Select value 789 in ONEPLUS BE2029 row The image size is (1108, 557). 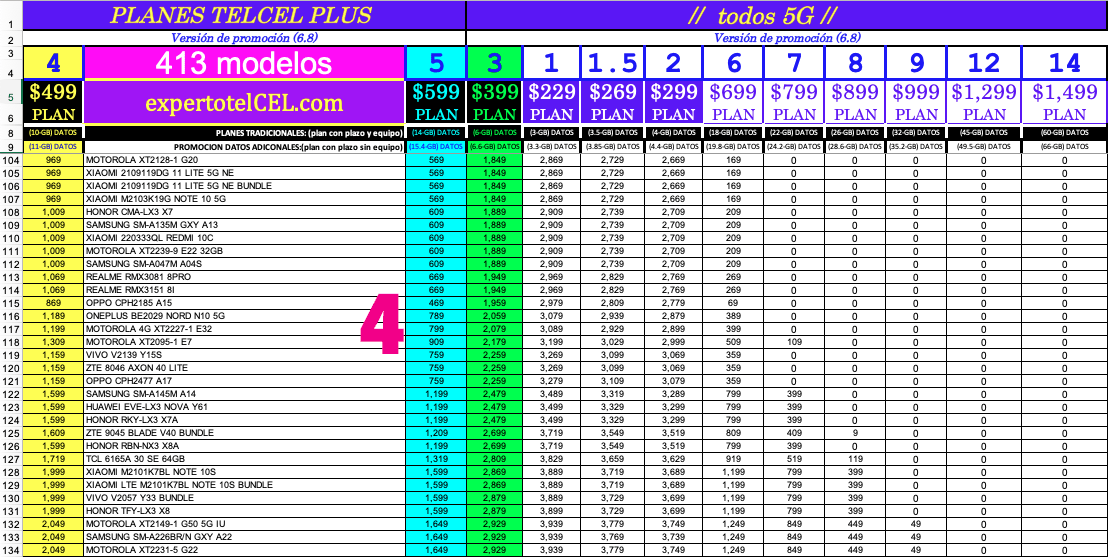436,315
